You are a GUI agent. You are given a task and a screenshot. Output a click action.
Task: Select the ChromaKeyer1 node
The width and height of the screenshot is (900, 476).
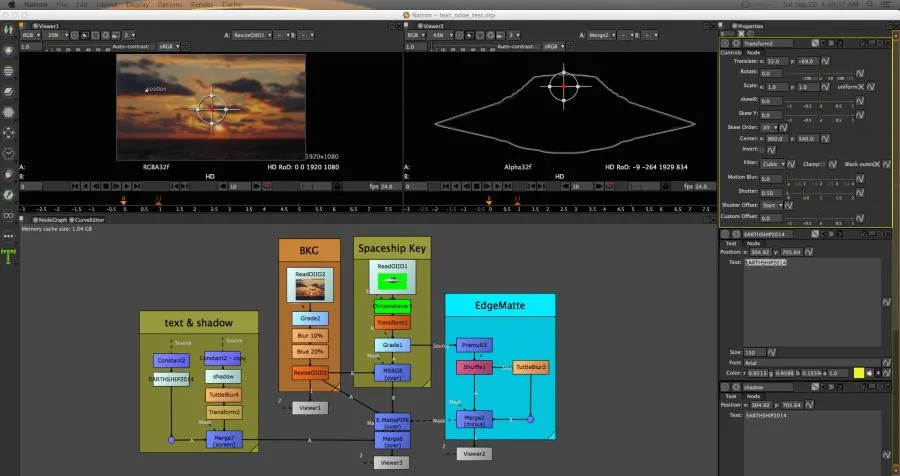coord(392,306)
